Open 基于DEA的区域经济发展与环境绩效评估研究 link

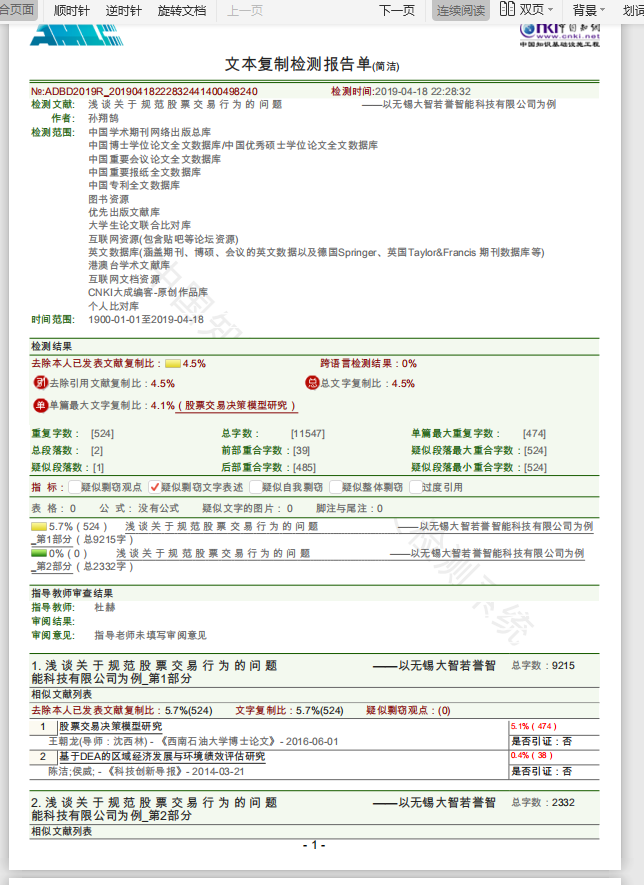162,756
